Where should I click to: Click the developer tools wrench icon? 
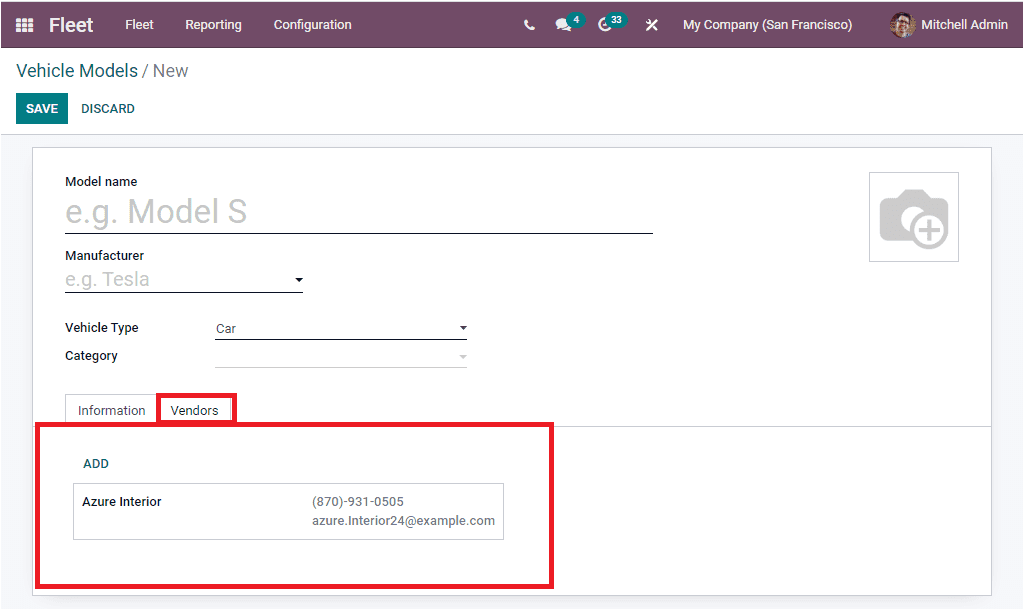pos(651,25)
